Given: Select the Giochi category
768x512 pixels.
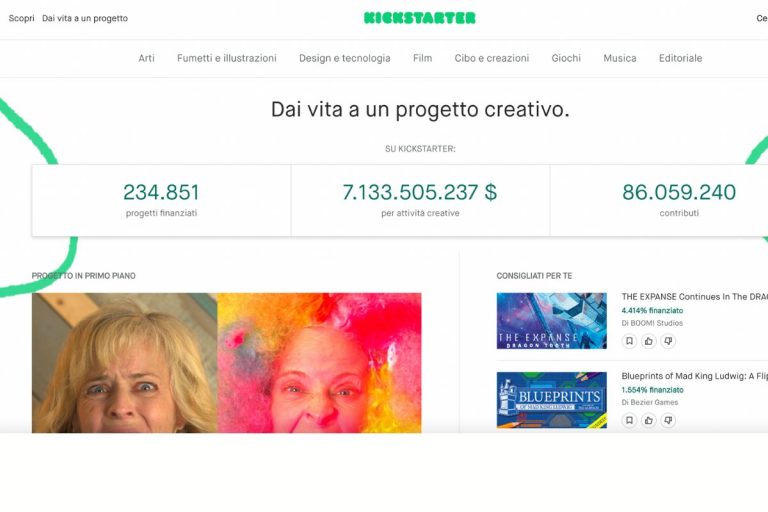Looking at the screenshot, I should [x=566, y=58].
